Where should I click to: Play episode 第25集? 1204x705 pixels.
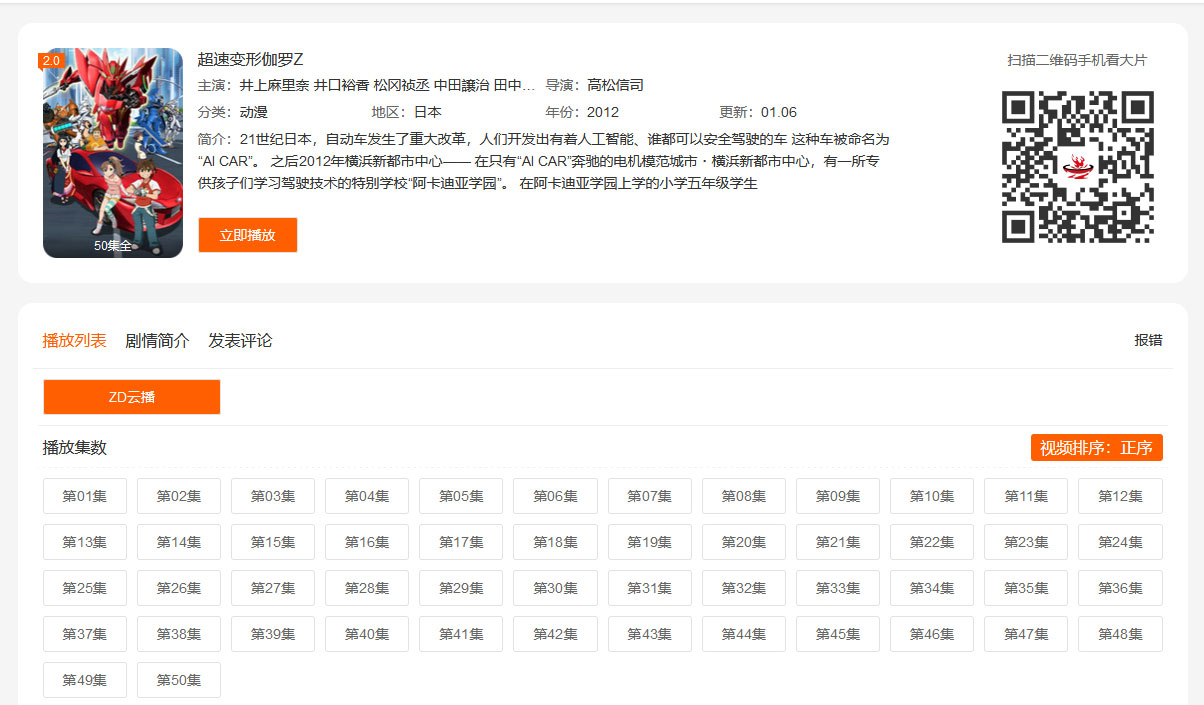[85, 588]
